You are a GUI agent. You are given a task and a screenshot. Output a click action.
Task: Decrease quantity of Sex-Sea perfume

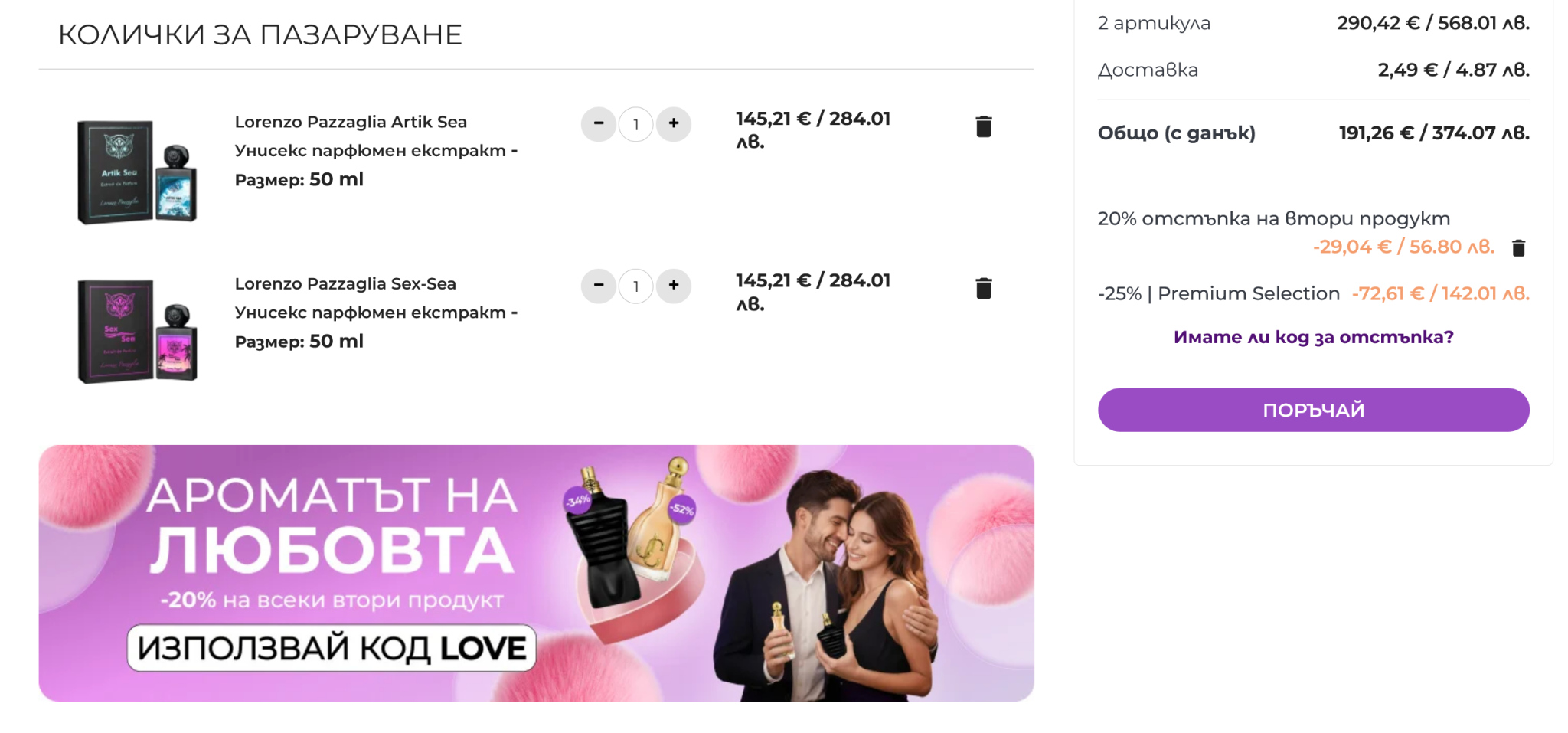(599, 286)
